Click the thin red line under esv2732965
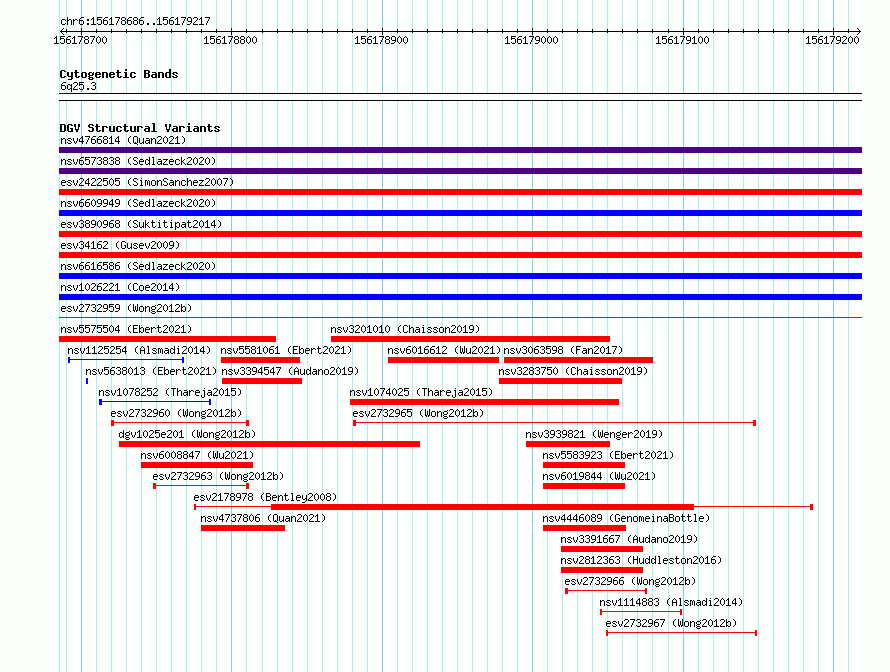 coord(554,423)
